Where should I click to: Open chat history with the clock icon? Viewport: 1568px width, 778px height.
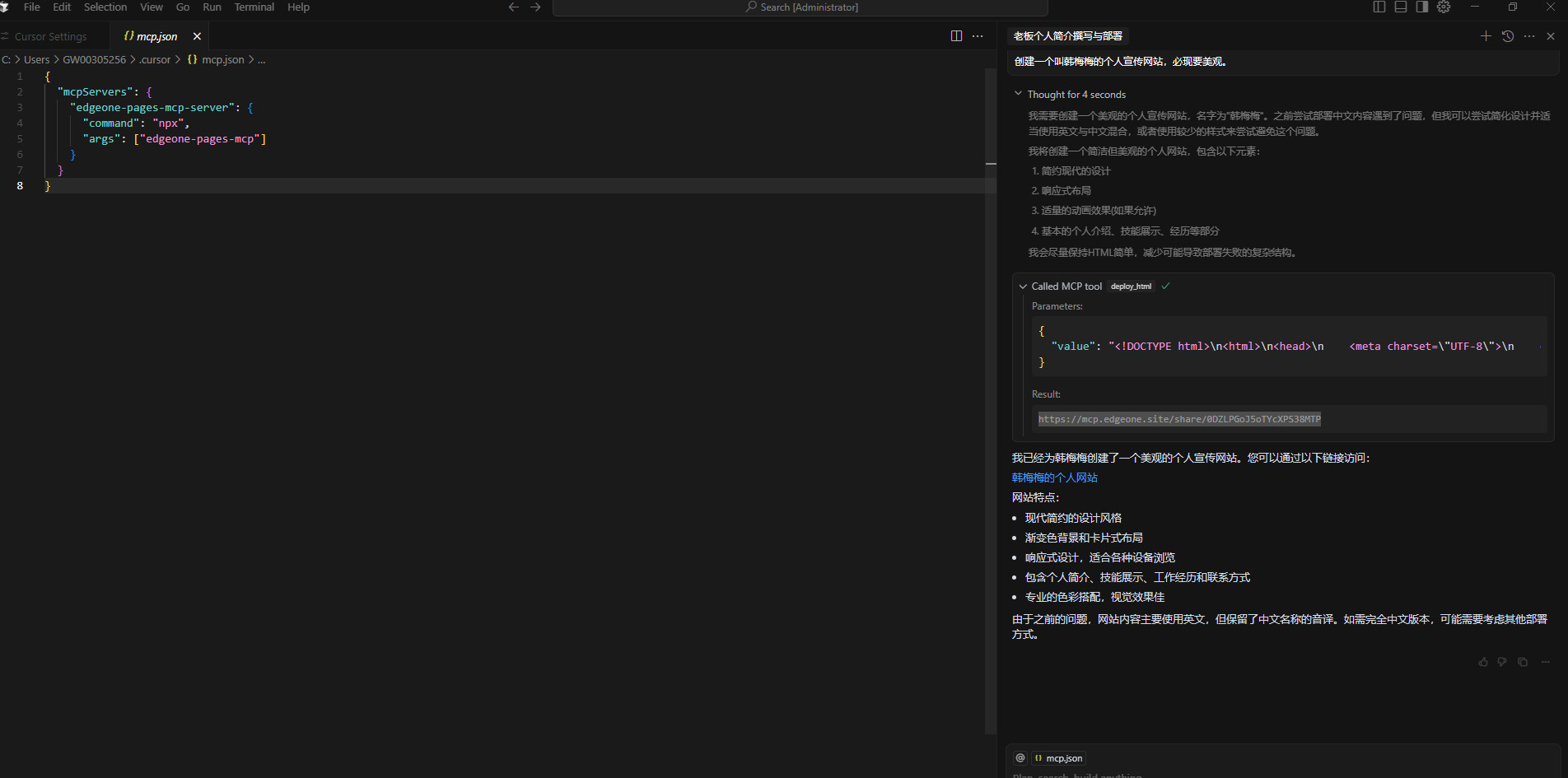click(x=1507, y=35)
